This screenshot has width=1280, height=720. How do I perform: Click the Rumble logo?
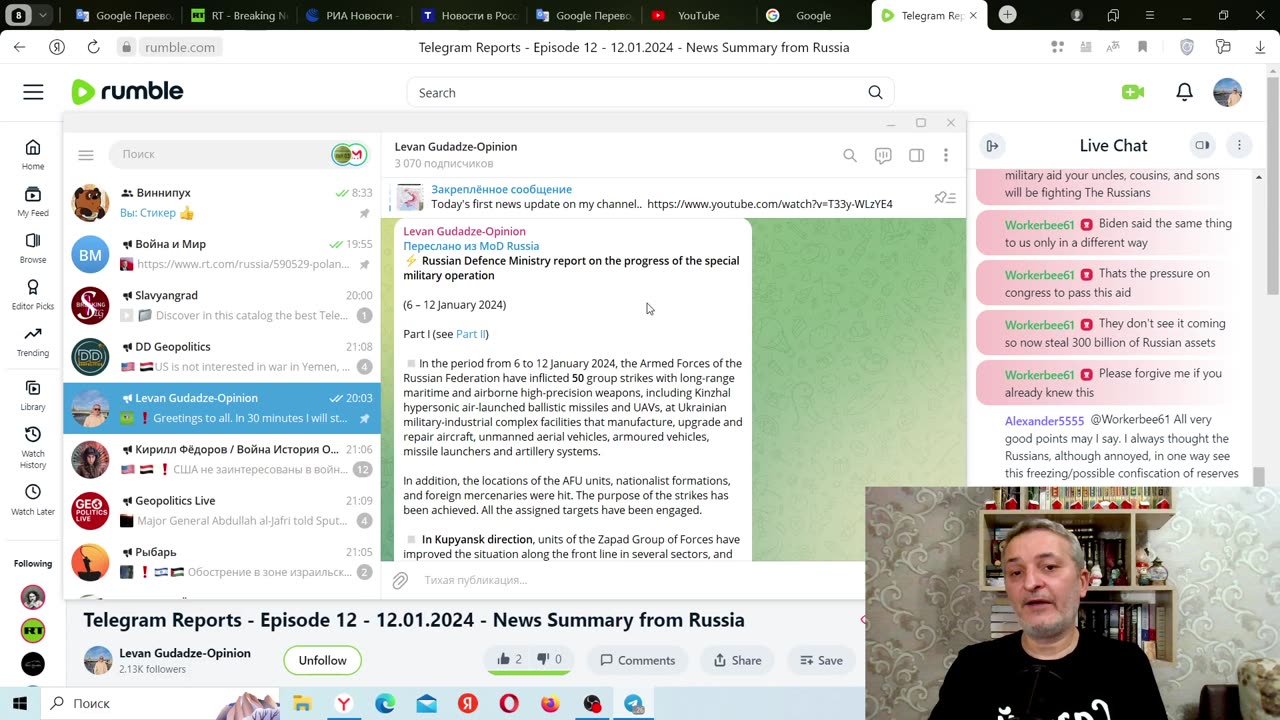128,92
